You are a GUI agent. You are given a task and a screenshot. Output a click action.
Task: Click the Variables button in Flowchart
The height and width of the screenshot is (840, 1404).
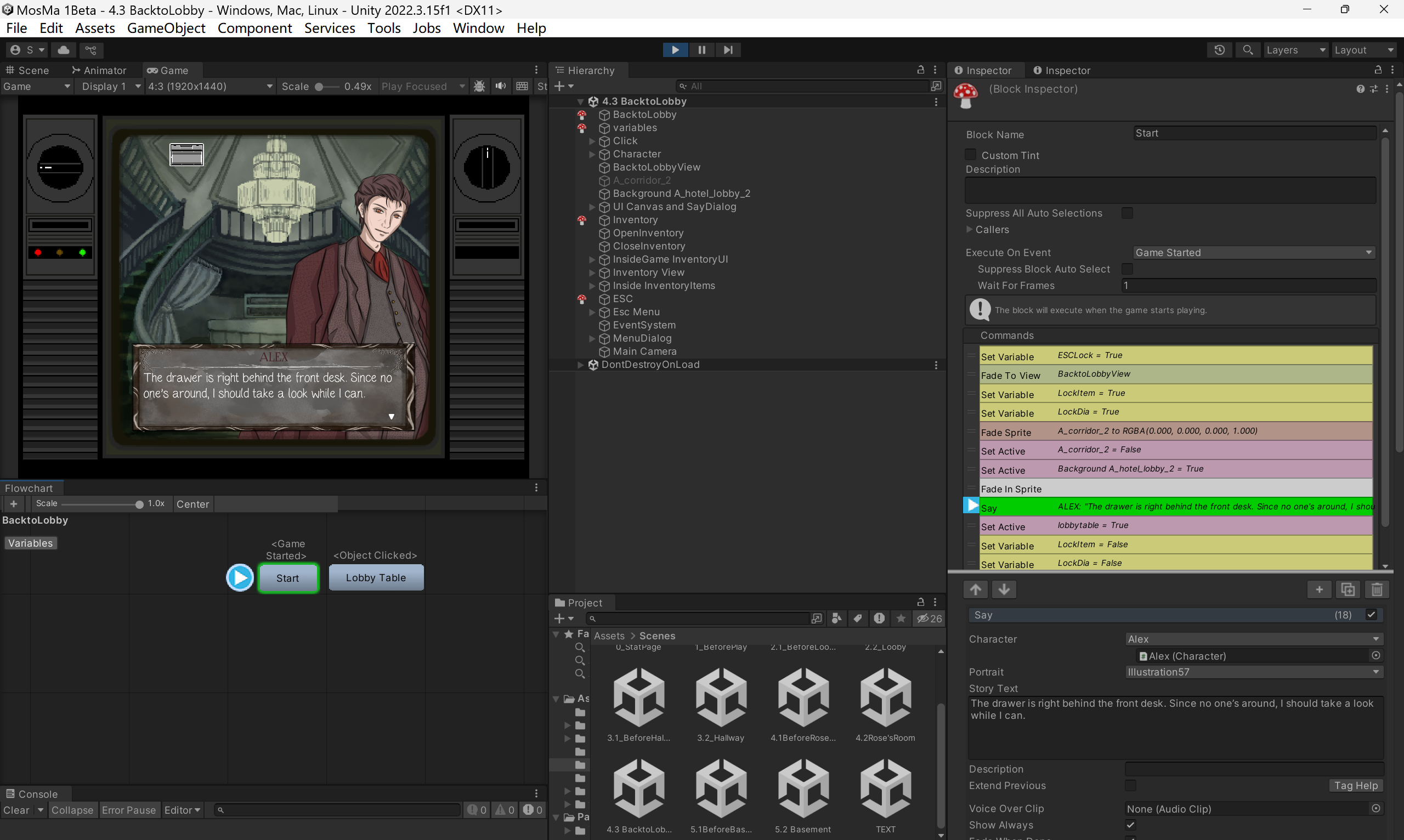(x=31, y=543)
